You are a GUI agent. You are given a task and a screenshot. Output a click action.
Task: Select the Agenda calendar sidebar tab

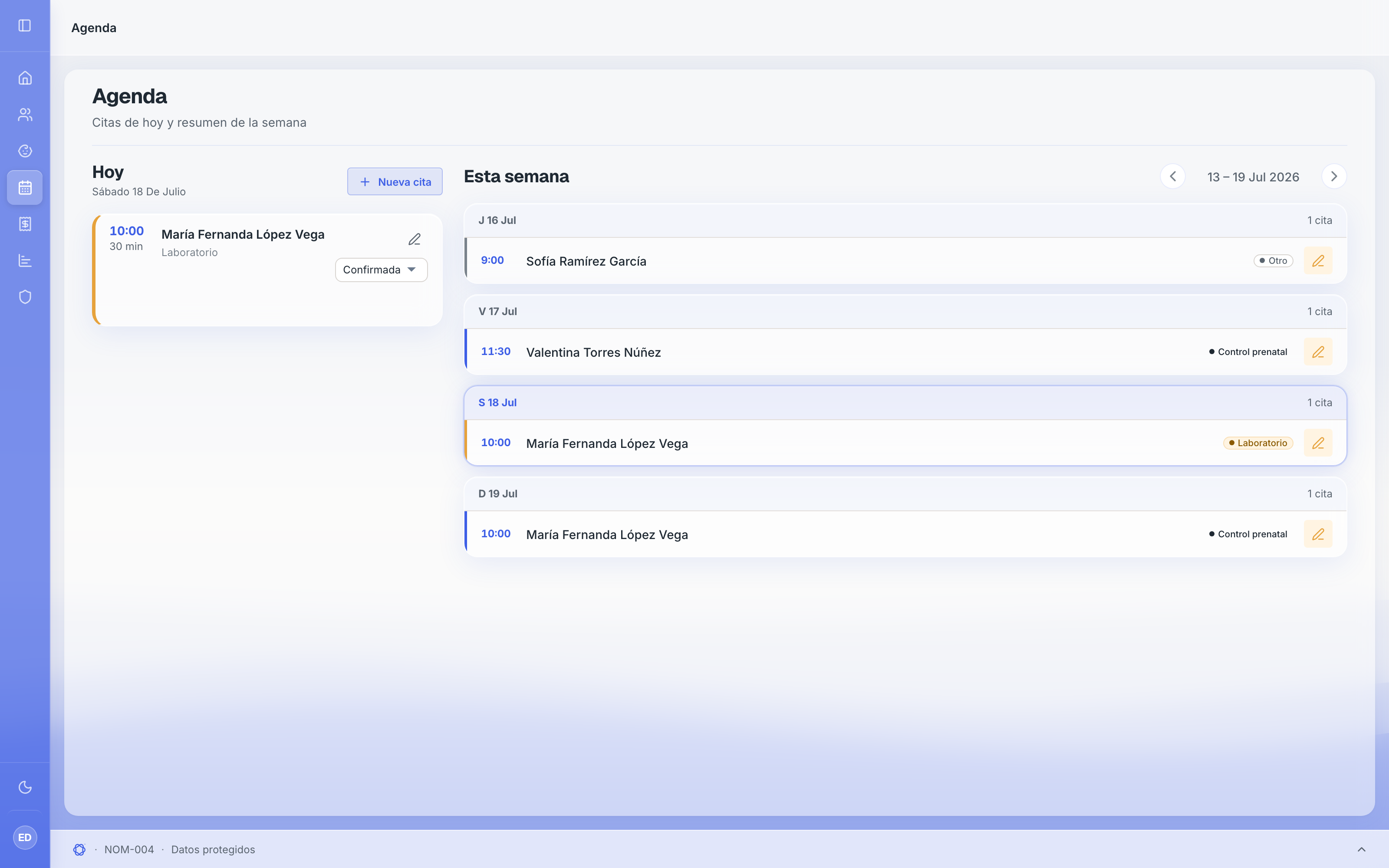pos(25,187)
